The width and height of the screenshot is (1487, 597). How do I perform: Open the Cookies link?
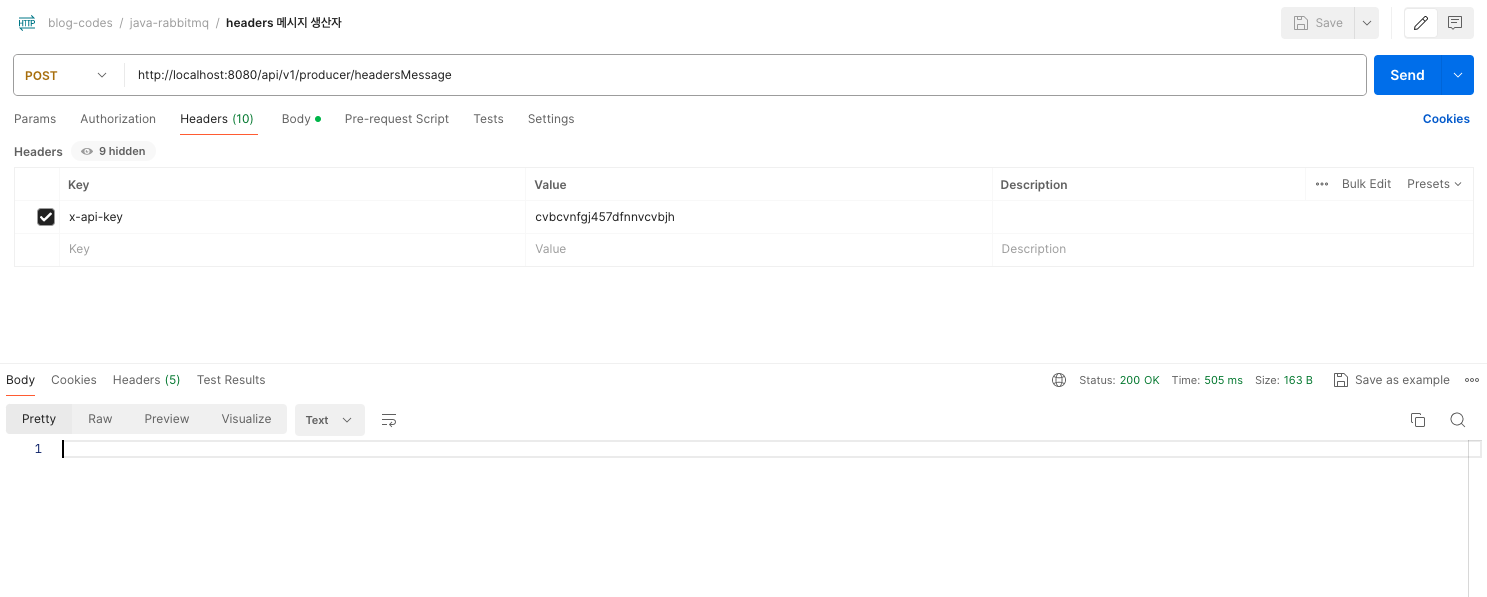[1446, 119]
